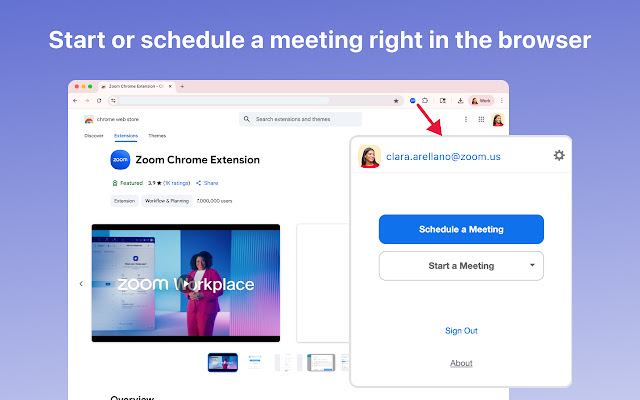
Task: Select the second screenshot thumbnail
Action: tap(255, 362)
